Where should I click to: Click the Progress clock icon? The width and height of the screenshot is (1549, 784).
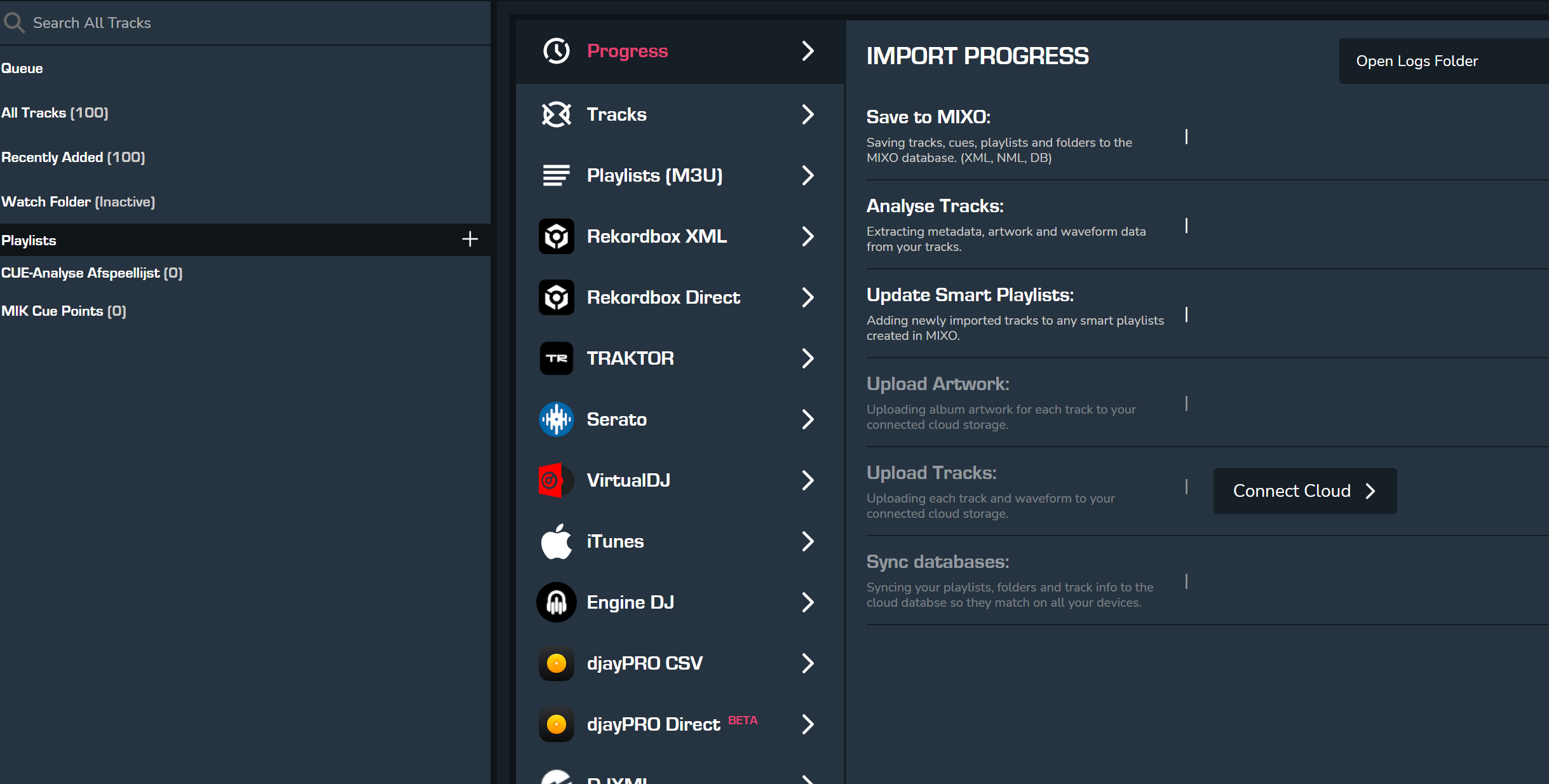point(556,51)
